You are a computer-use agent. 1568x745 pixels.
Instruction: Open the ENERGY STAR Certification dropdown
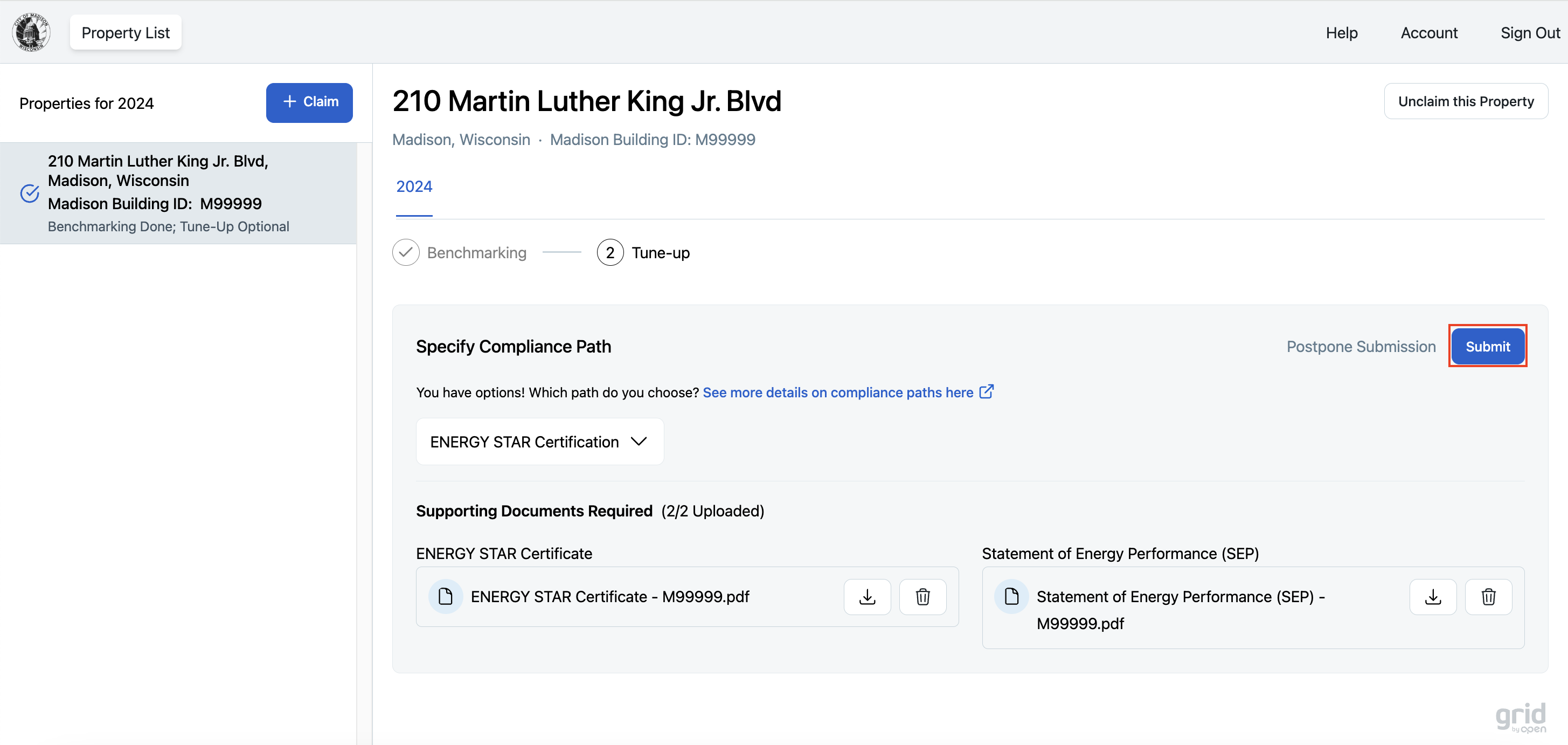point(539,442)
